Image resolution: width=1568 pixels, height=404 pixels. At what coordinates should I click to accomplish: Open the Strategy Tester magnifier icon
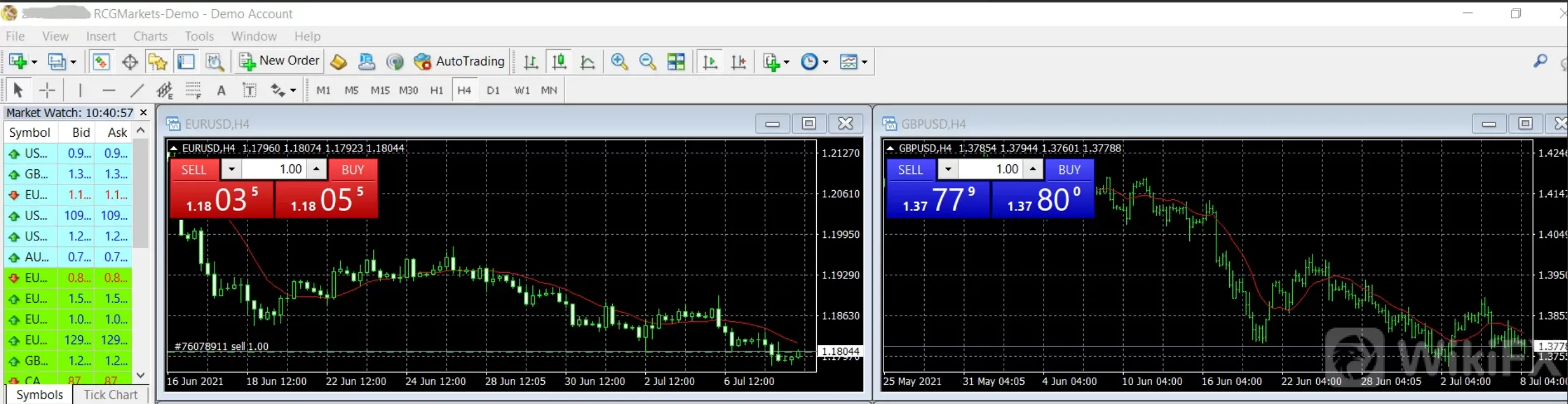click(214, 61)
